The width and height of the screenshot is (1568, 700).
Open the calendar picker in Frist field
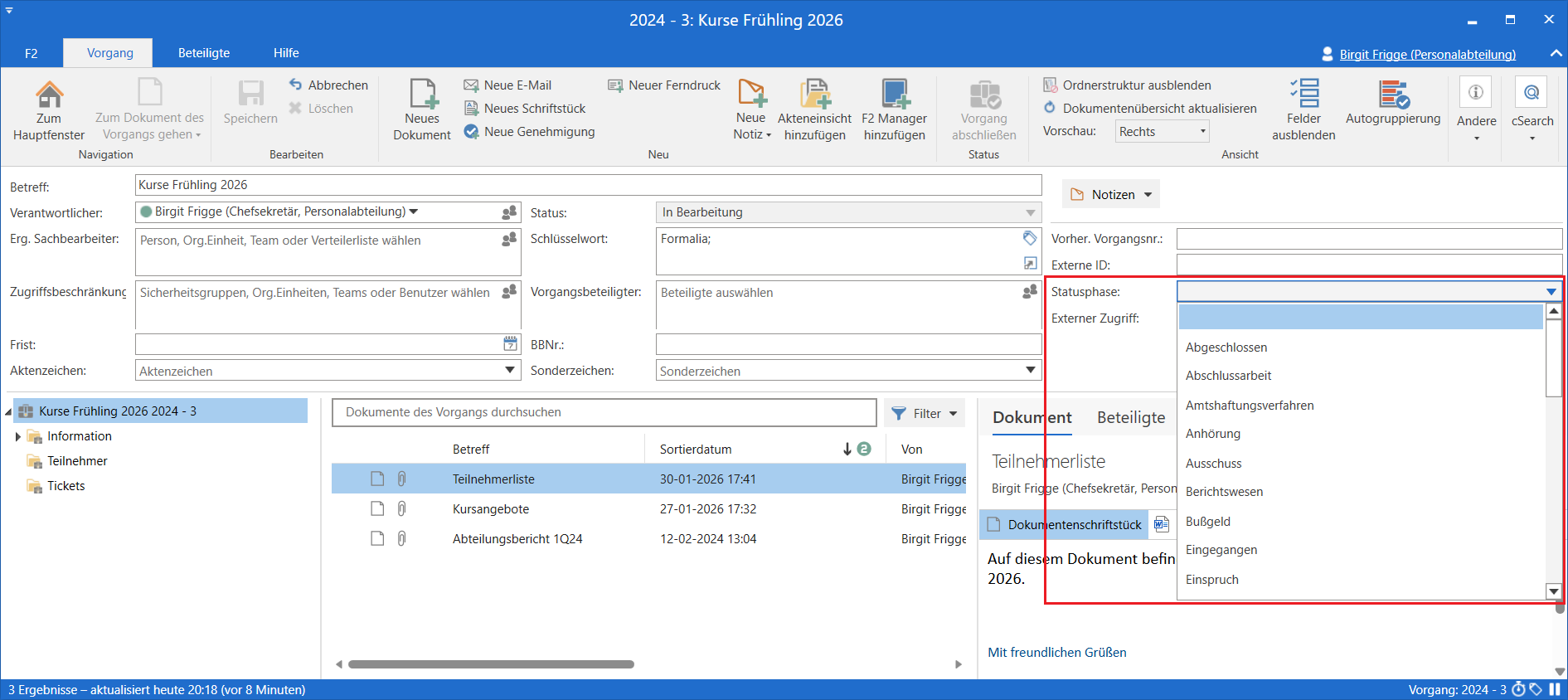(511, 344)
